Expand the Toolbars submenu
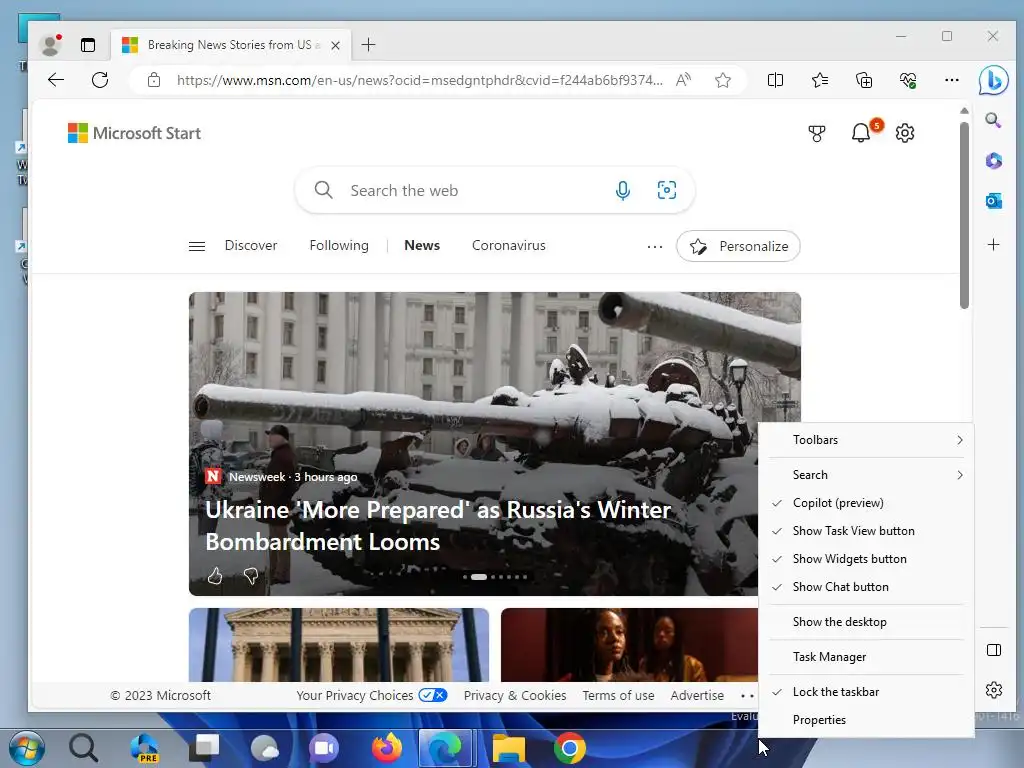The width and height of the screenshot is (1024, 768). pyautogui.click(x=866, y=440)
